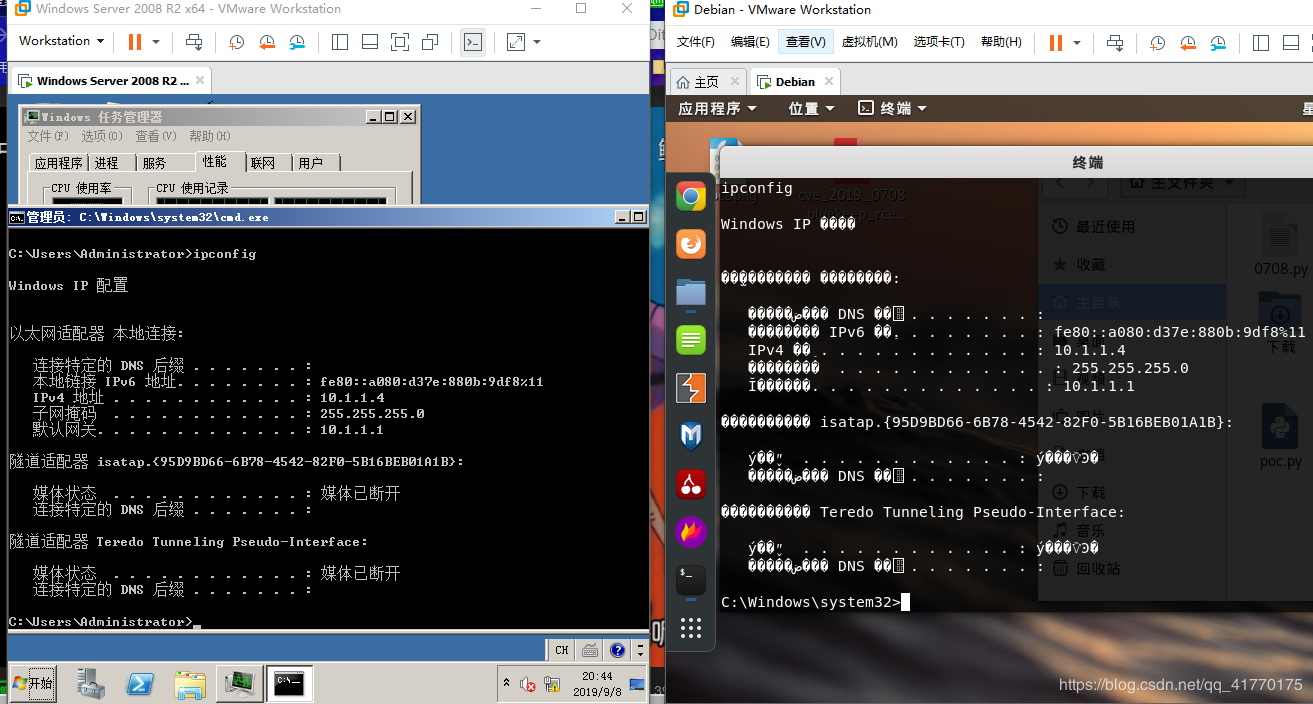Switch to 应用程序 tab in Task Manager

coord(58,163)
